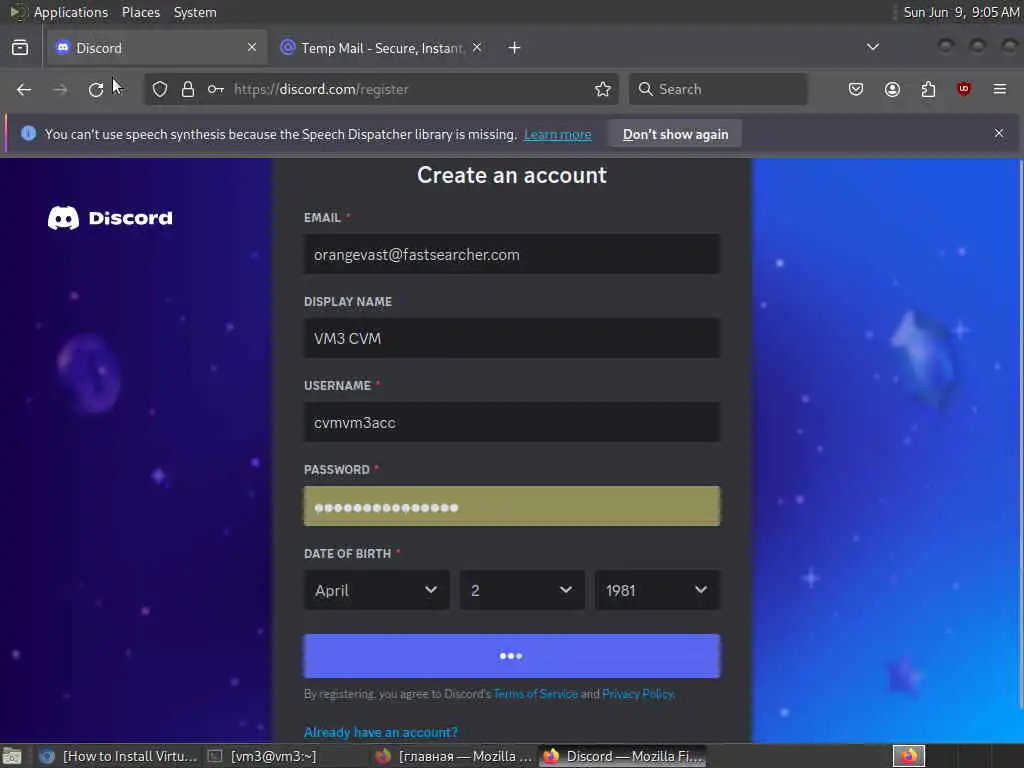1024x768 pixels.
Task: Open the birth day dropdown
Action: [522, 590]
